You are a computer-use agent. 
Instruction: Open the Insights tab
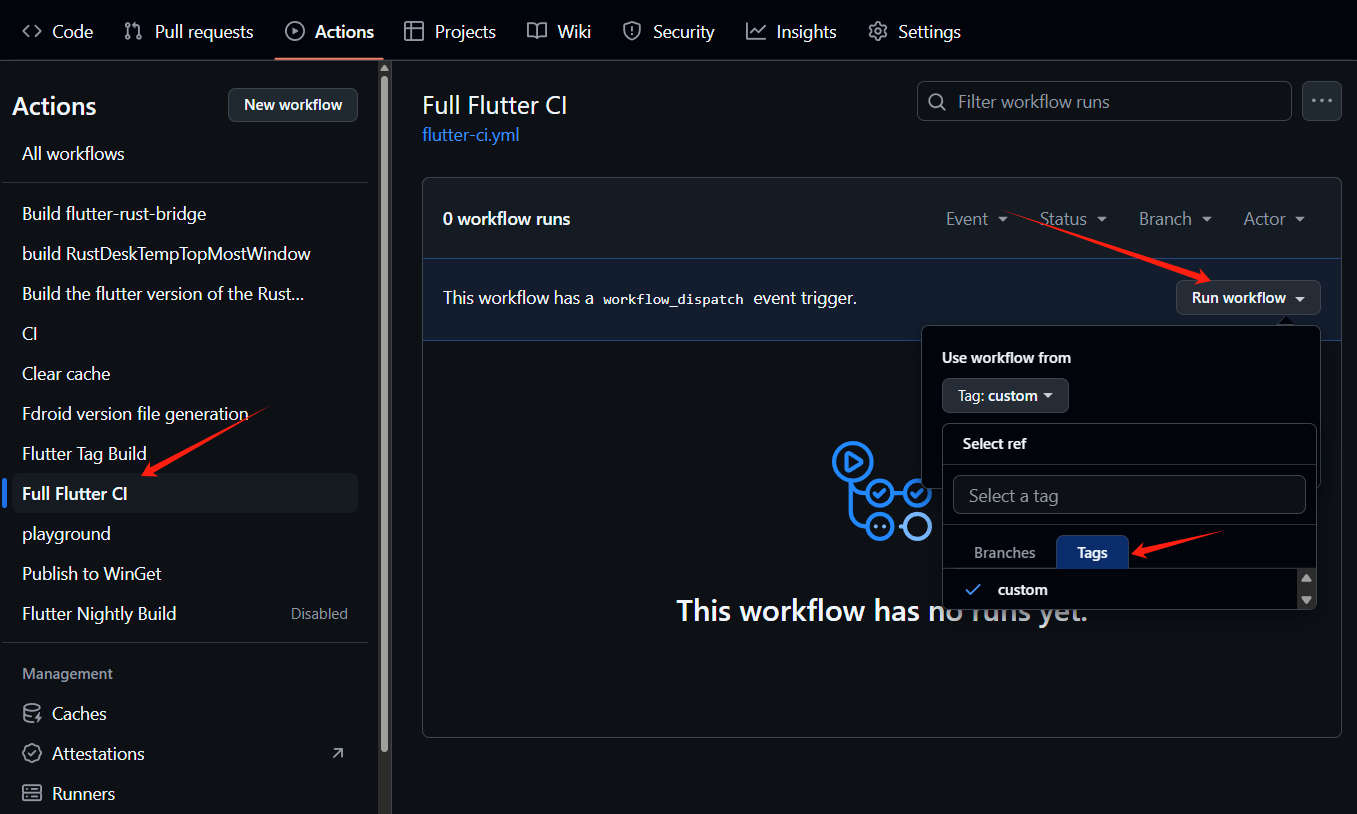click(x=791, y=32)
